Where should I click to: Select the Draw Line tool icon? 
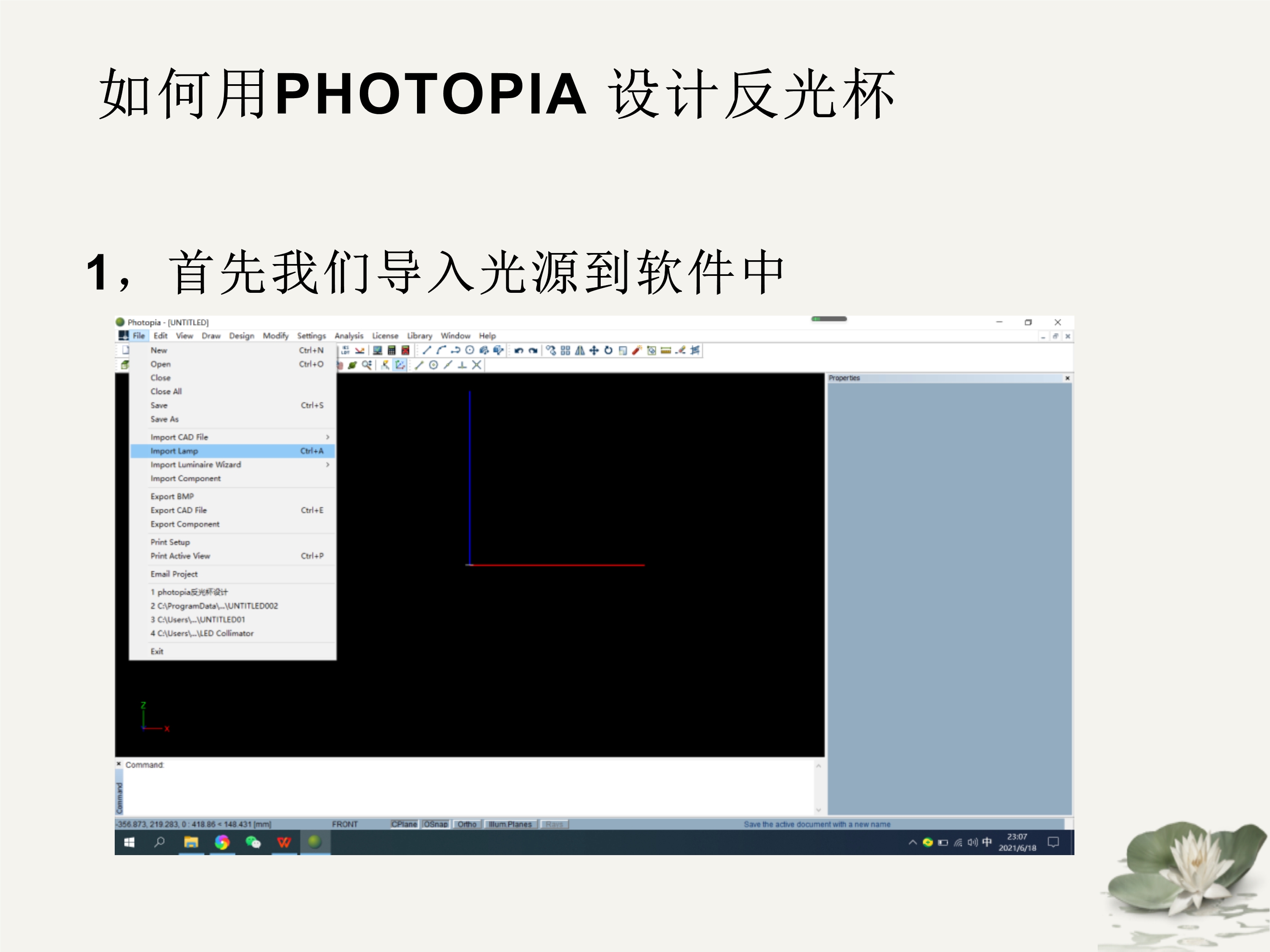pos(427,350)
